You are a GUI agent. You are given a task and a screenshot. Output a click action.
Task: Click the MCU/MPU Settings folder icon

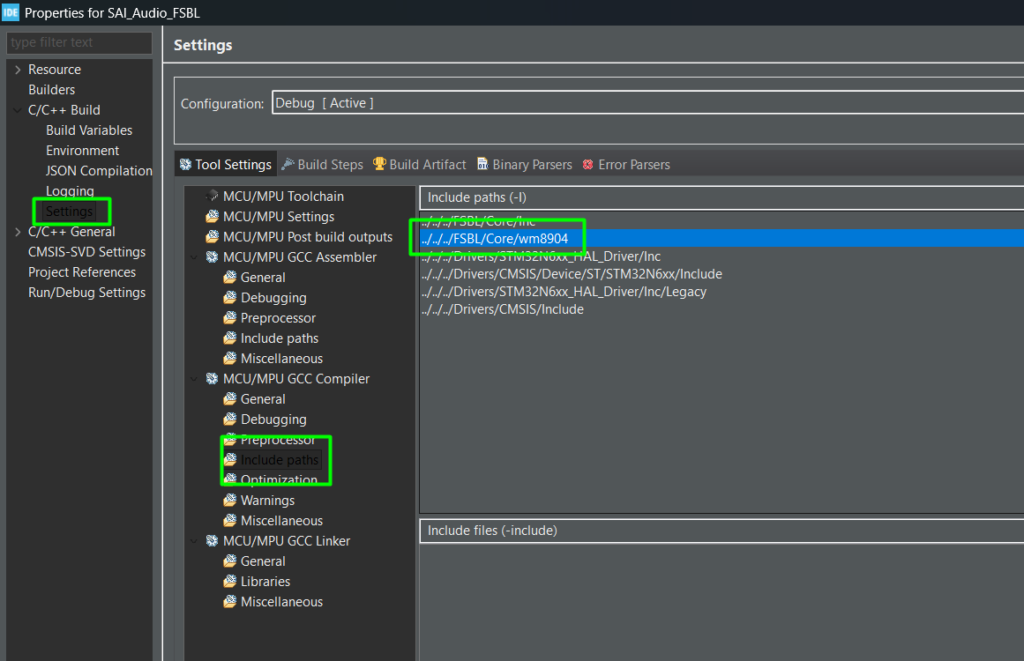(212, 217)
